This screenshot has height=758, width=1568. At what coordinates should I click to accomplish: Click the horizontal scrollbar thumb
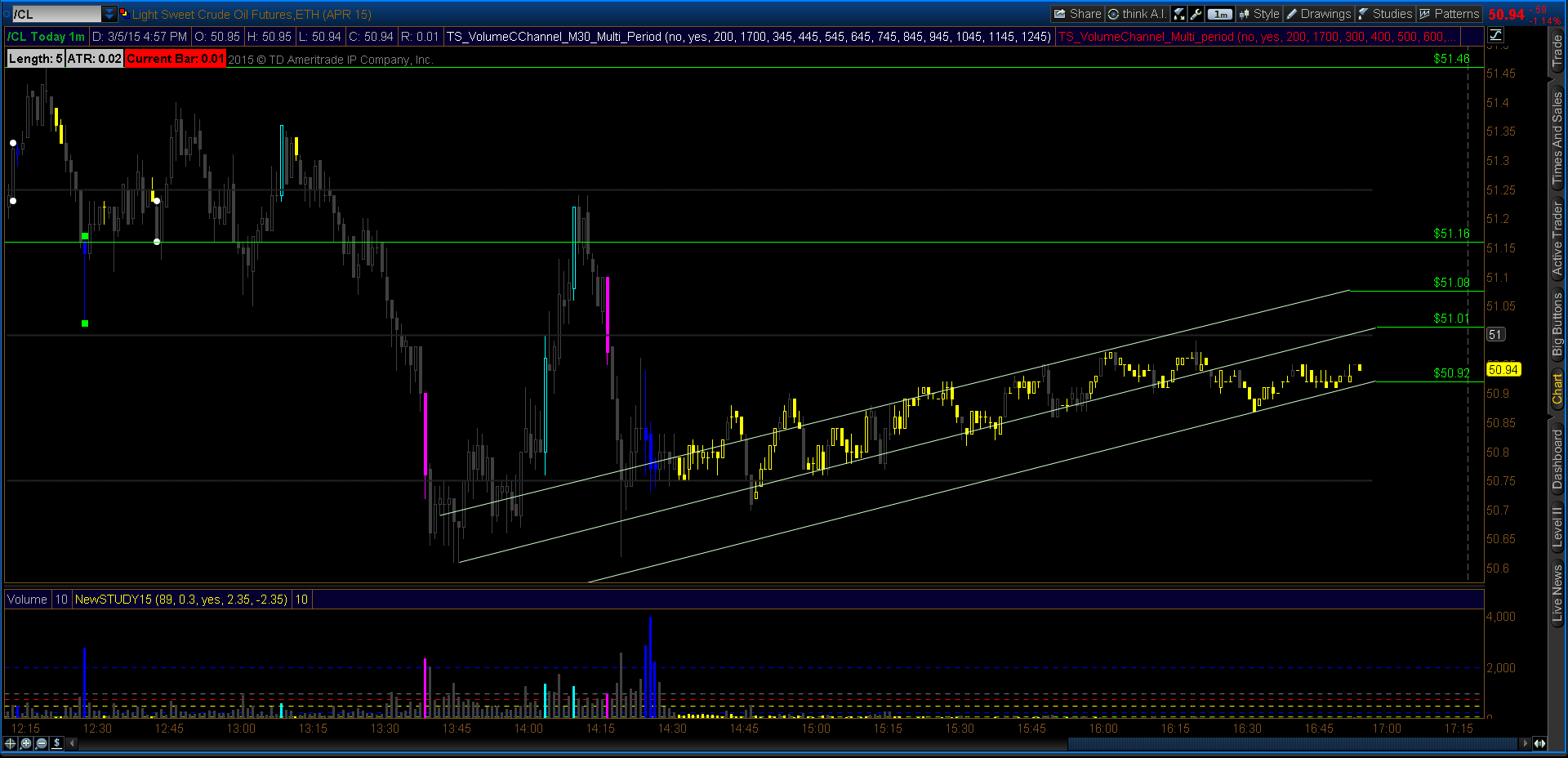pyautogui.click(x=1294, y=743)
